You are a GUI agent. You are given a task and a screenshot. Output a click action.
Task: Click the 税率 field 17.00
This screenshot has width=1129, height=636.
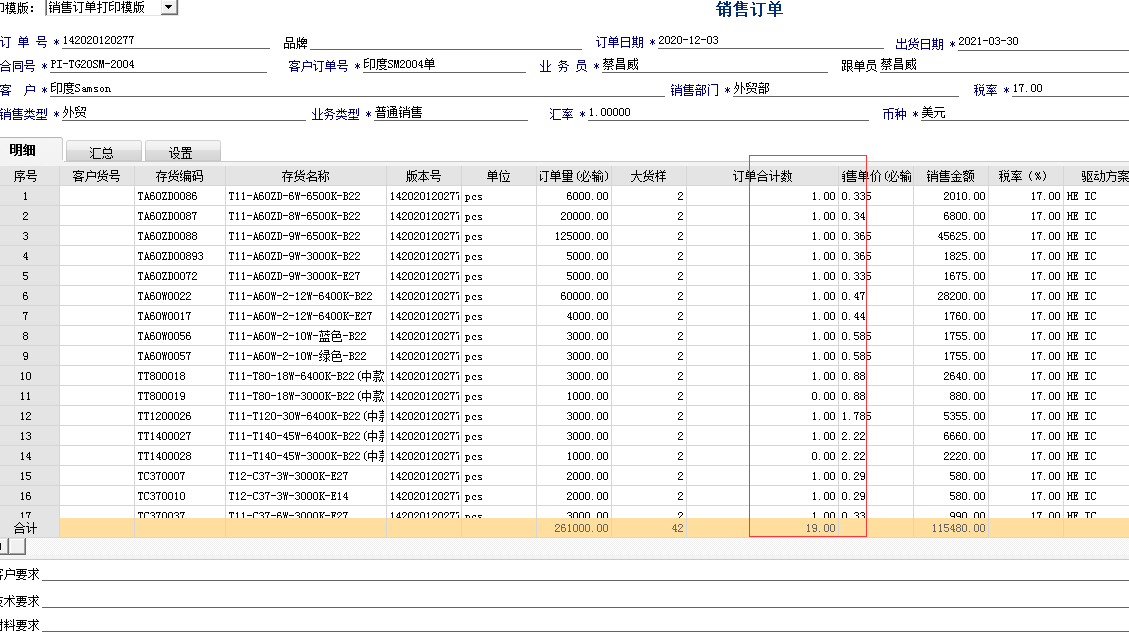pos(1070,89)
